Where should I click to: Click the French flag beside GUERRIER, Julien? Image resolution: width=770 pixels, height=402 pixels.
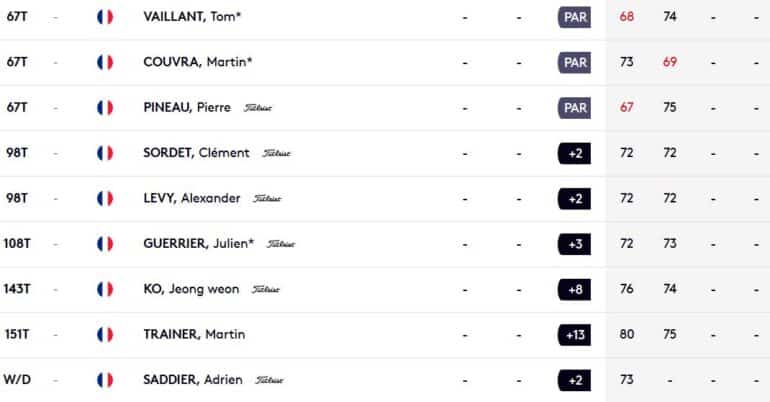(x=105, y=244)
